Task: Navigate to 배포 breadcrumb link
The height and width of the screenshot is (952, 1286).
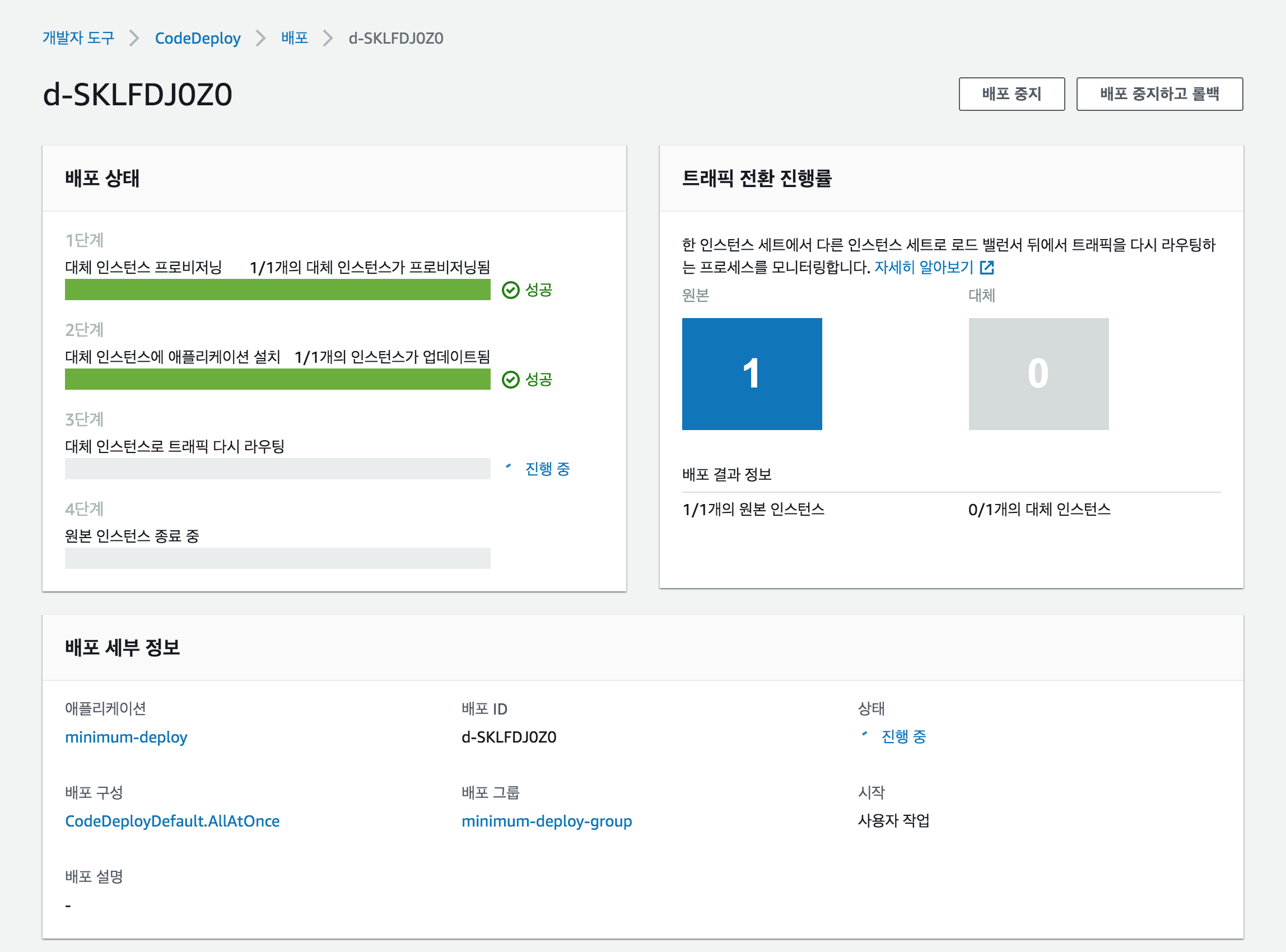Action: pyautogui.click(x=295, y=38)
